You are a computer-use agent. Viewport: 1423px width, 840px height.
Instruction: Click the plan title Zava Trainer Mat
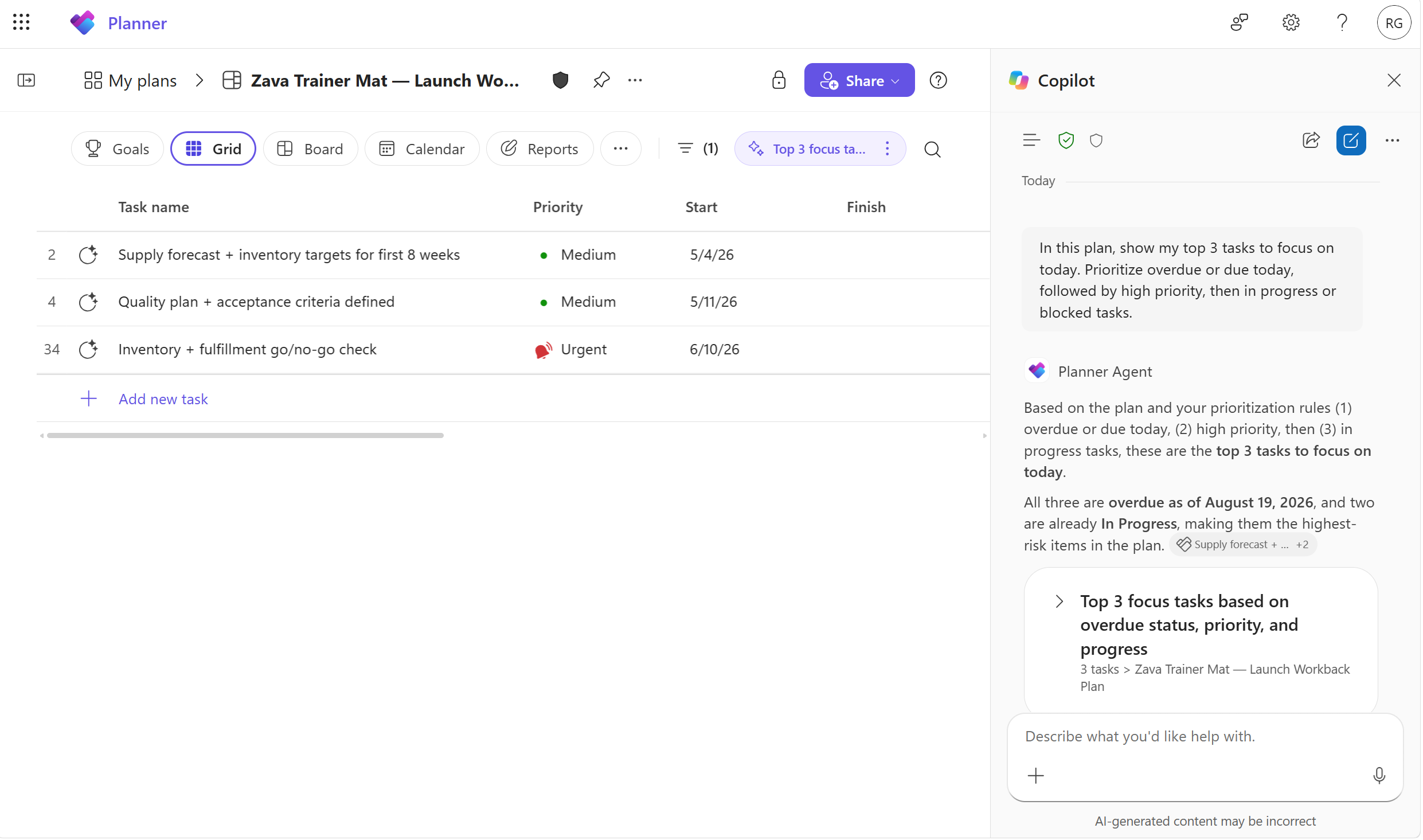(385, 80)
